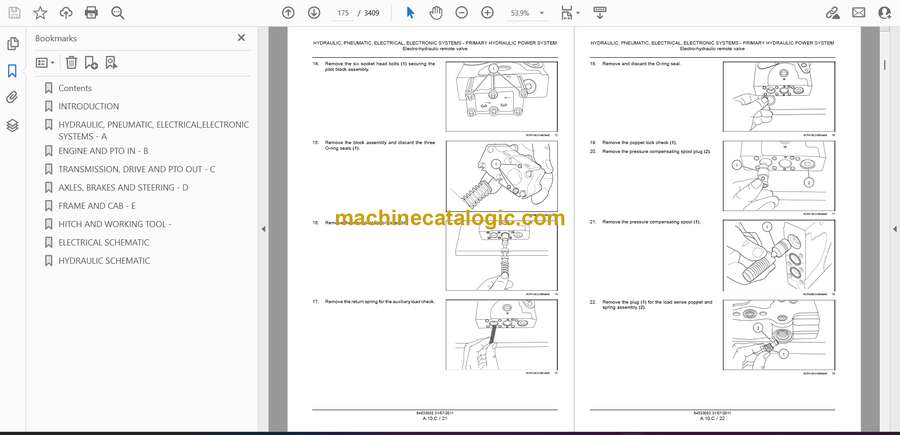
Task: Open FRAME AND CAB - E bookmark
Action: pyautogui.click(x=96, y=205)
